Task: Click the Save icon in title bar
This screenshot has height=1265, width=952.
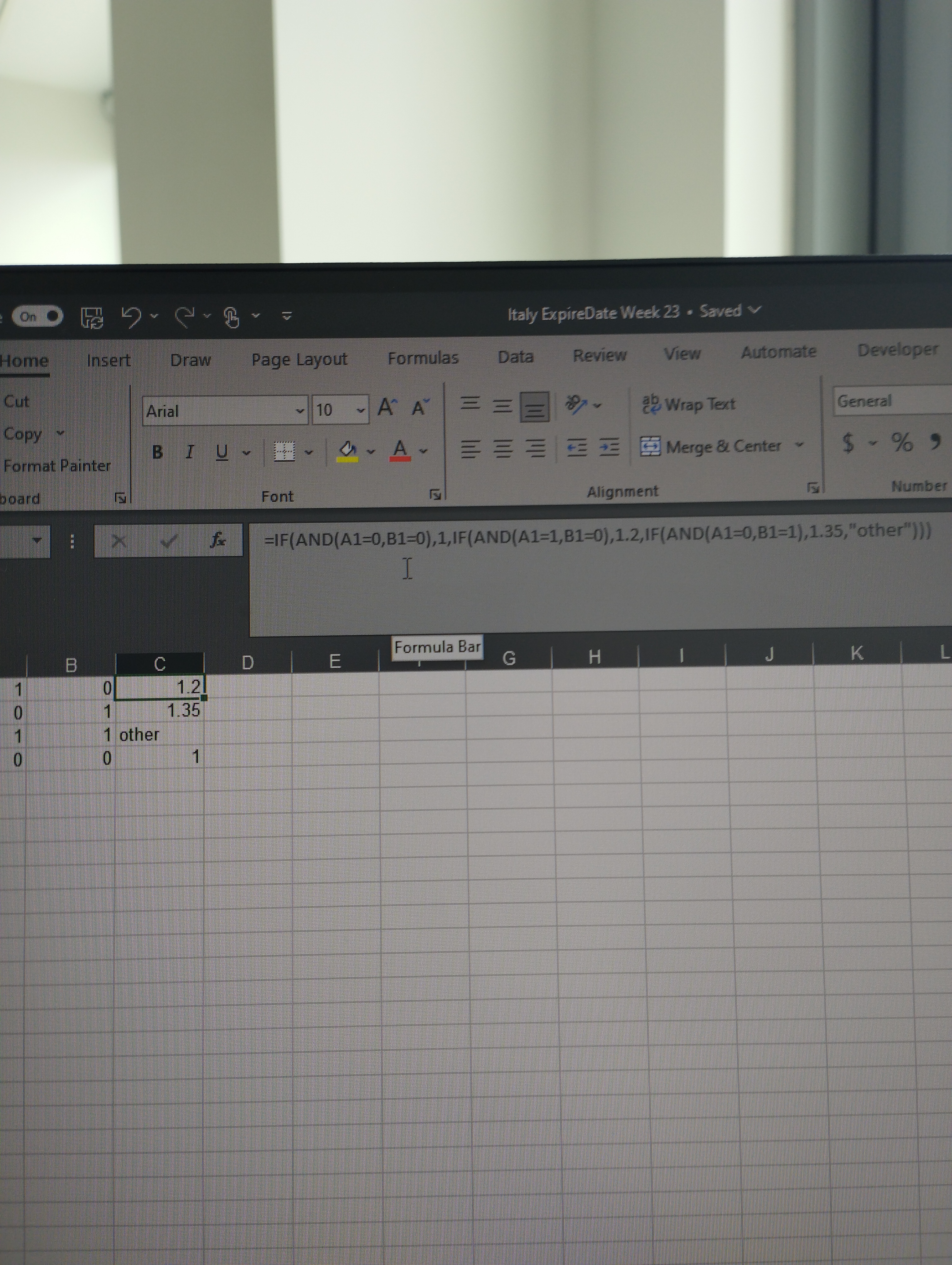Action: click(92, 317)
